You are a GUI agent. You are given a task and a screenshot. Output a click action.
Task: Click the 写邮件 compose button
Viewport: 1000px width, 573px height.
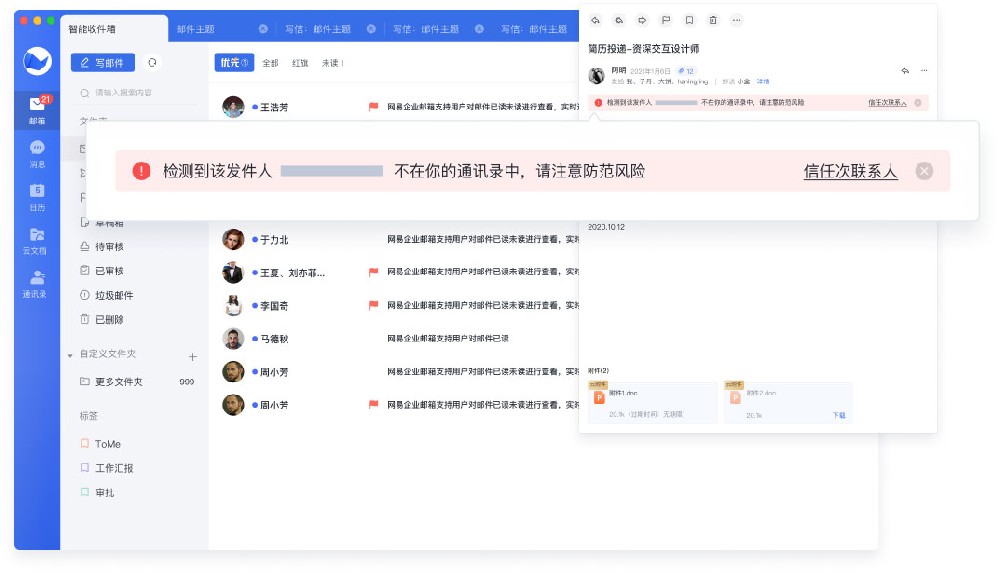[103, 63]
